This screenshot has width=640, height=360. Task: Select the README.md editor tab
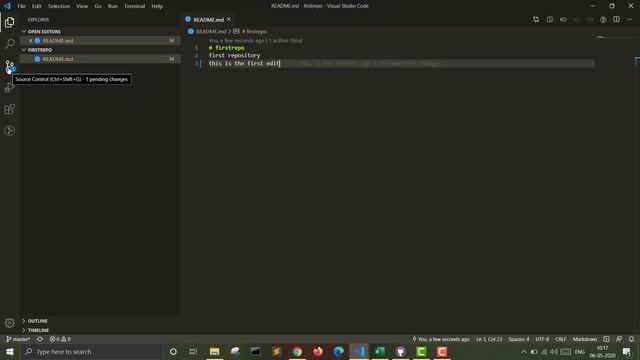coord(208,20)
